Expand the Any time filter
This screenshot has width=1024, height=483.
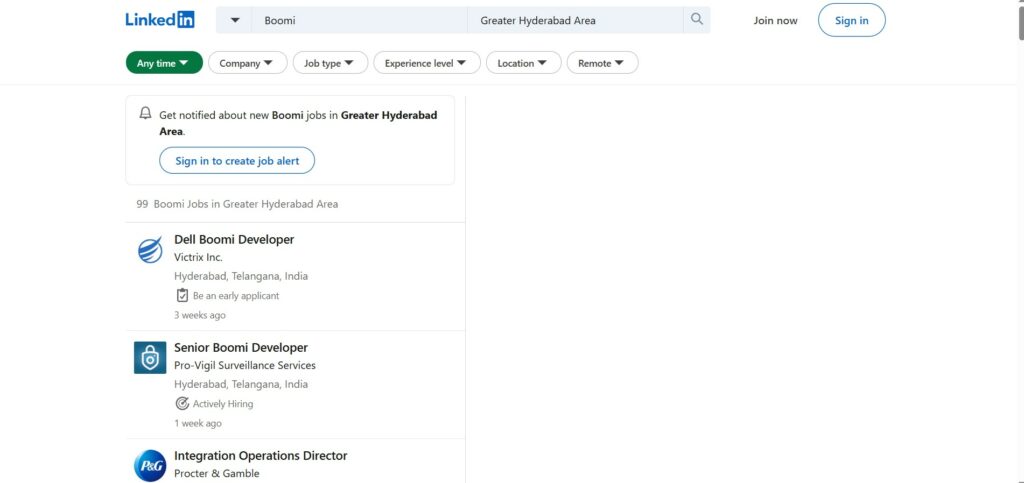click(164, 63)
